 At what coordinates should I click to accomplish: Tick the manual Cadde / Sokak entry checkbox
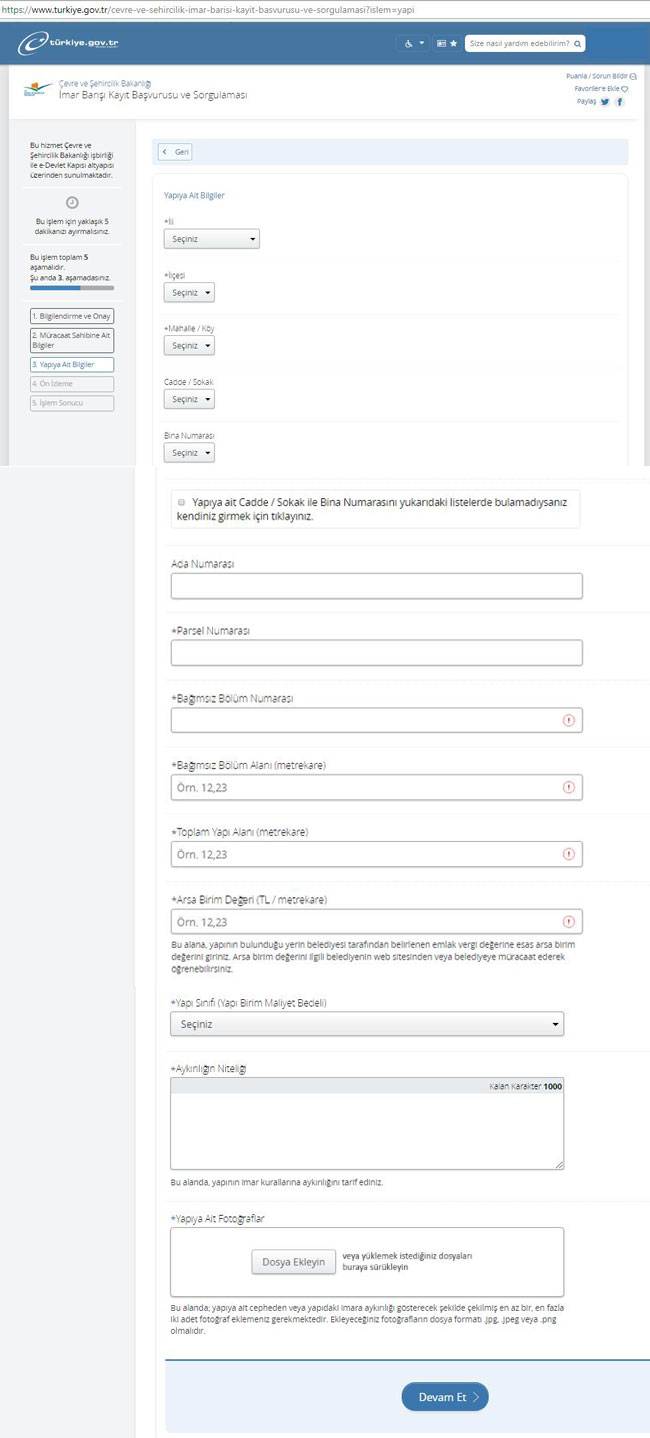[181, 501]
